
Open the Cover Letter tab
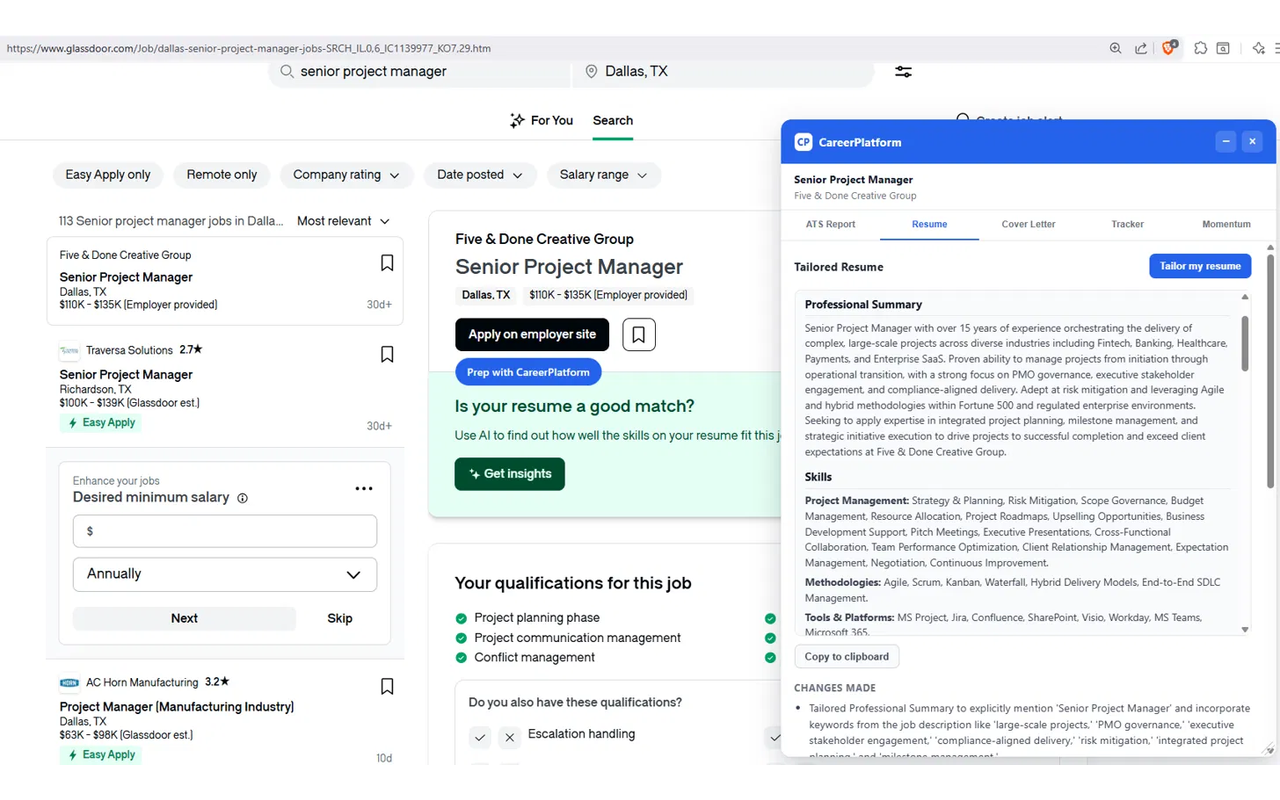(x=1028, y=224)
